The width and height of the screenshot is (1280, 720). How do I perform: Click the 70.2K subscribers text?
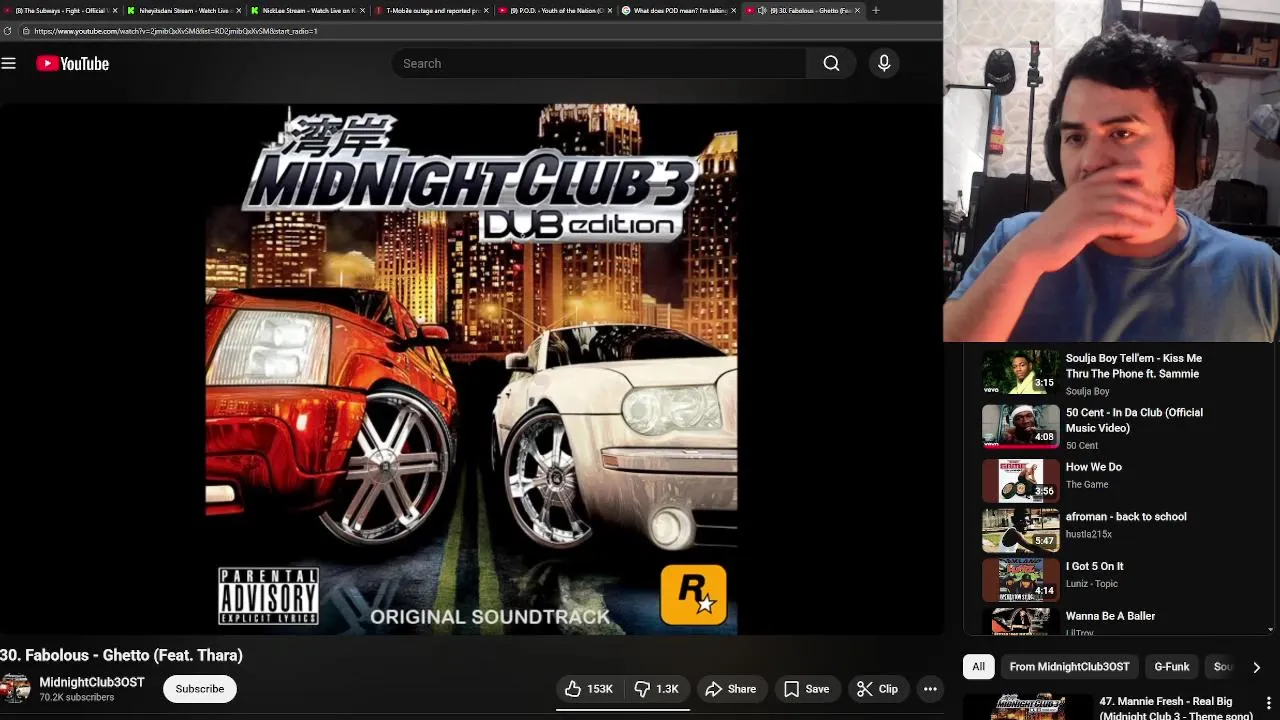click(77, 697)
